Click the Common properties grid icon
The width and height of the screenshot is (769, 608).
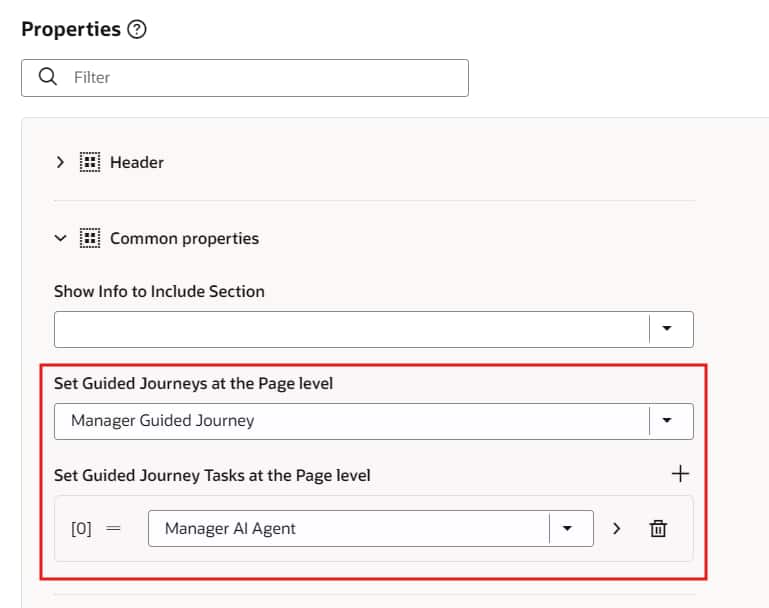pyautogui.click(x=90, y=238)
